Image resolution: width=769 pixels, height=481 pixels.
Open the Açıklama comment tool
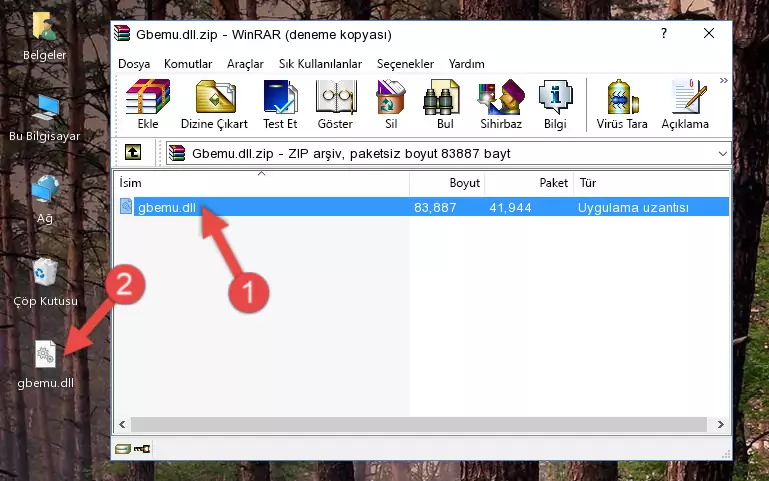tap(685, 104)
